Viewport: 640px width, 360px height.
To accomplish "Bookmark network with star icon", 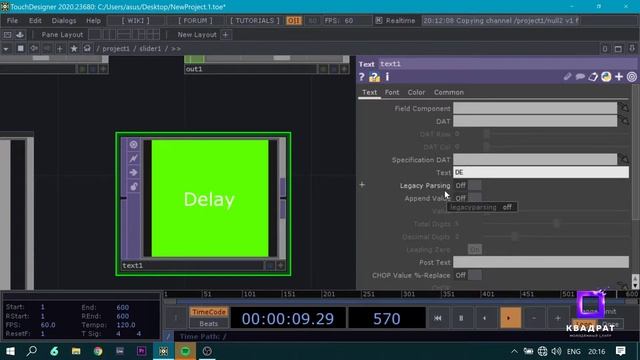I will coord(74,49).
